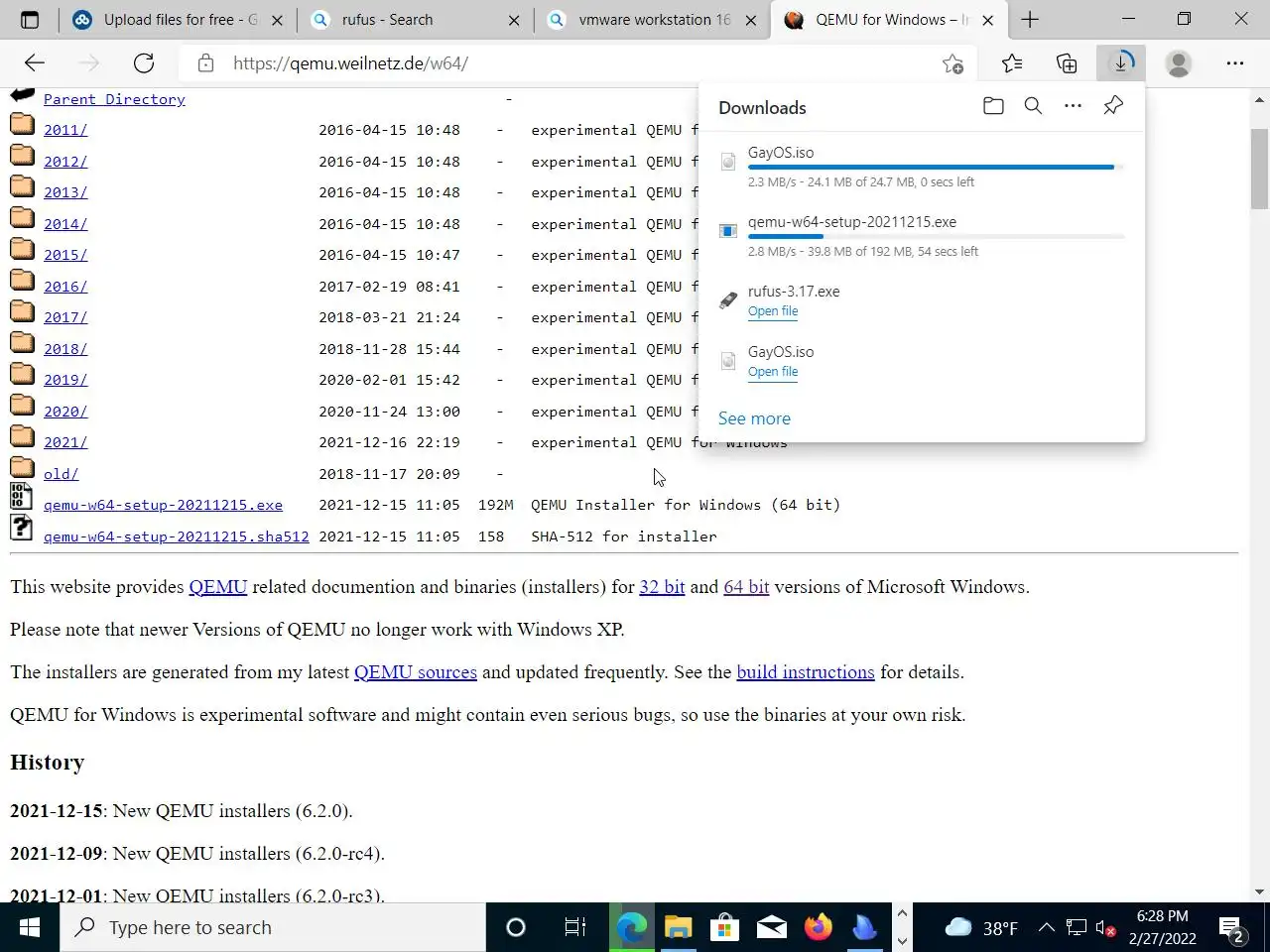
Task: Open the tab actions menu icon
Action: (30, 20)
